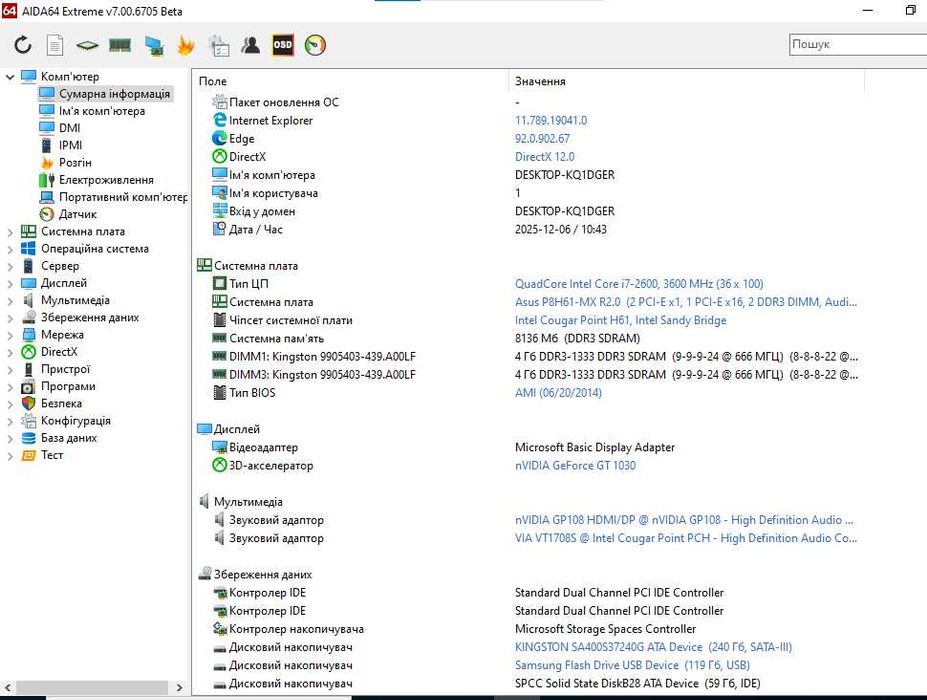The width and height of the screenshot is (927, 700).
Task: Expand the DirectX tree node
Action: [10, 352]
